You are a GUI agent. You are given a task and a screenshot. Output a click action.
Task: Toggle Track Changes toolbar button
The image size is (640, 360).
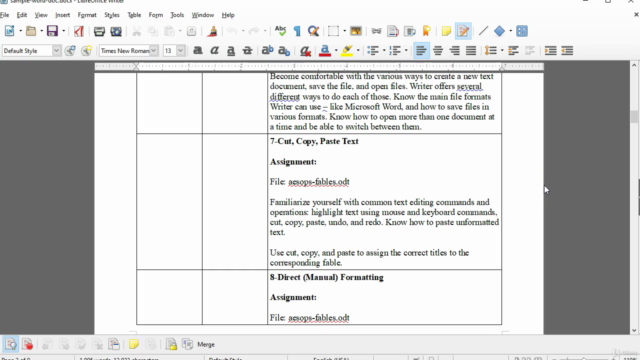463,31
